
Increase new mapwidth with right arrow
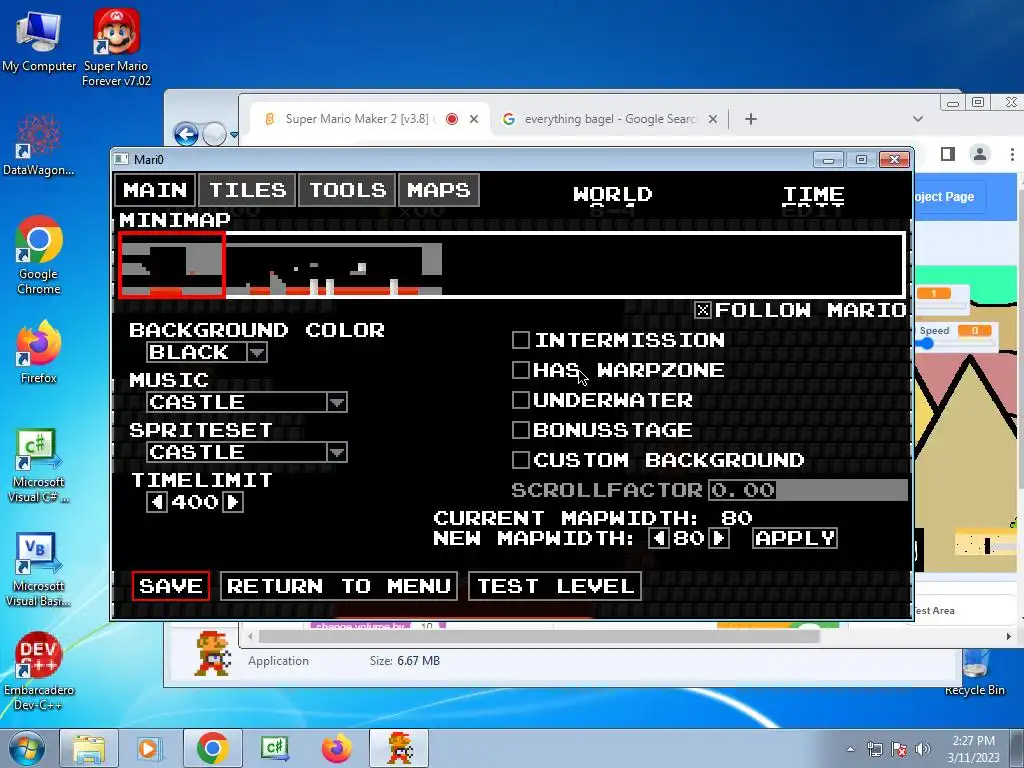(718, 538)
